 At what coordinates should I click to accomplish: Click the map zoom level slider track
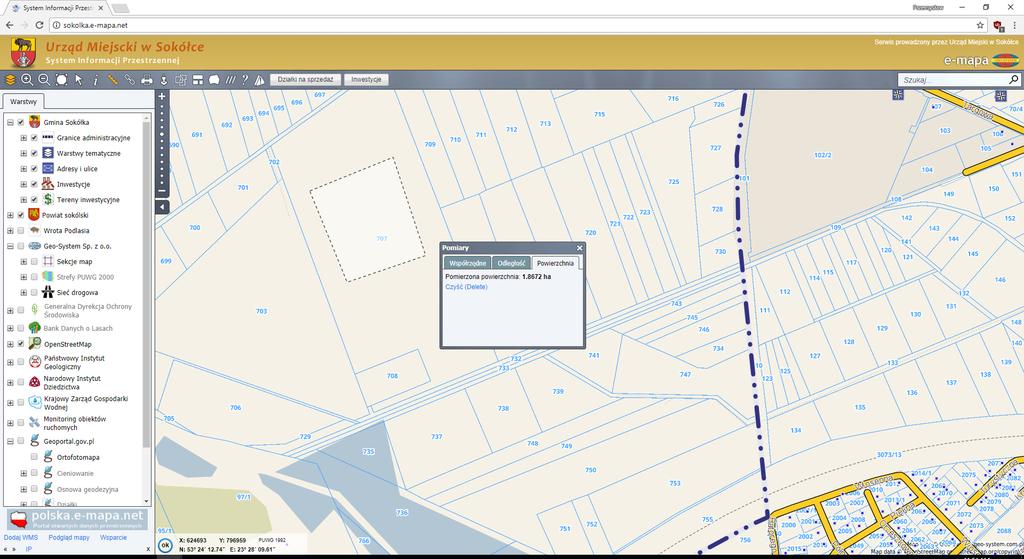click(x=162, y=144)
